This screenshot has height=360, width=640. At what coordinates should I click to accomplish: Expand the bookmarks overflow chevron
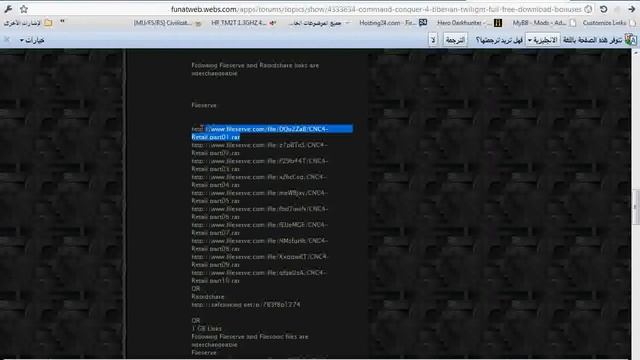tap(62, 22)
